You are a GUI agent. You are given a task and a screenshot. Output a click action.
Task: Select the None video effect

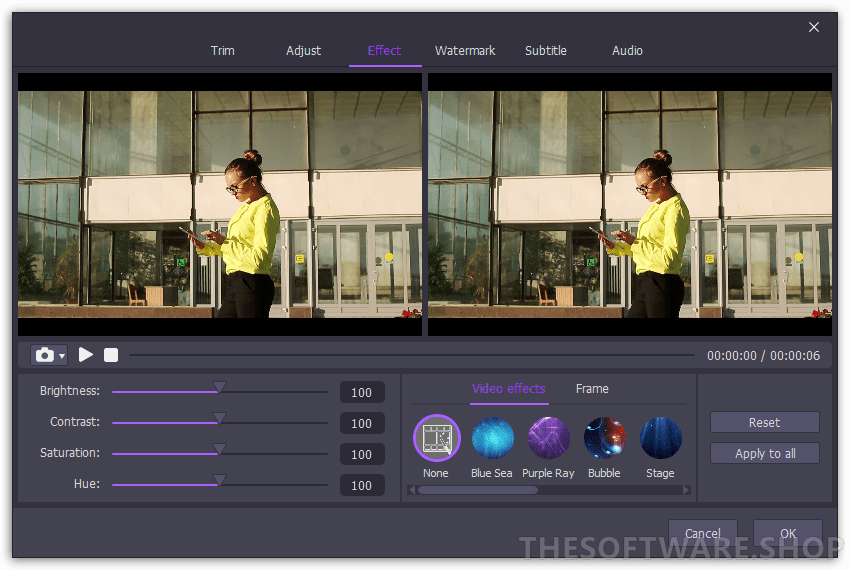tap(436, 438)
